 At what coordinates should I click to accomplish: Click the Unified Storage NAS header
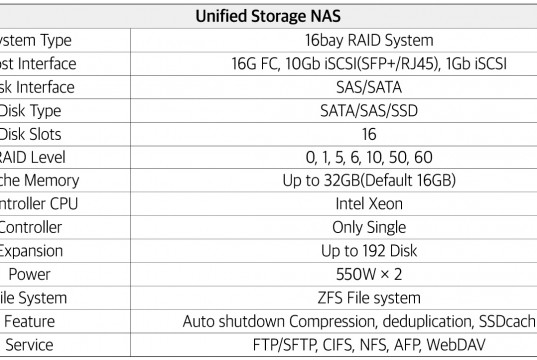pos(268,16)
